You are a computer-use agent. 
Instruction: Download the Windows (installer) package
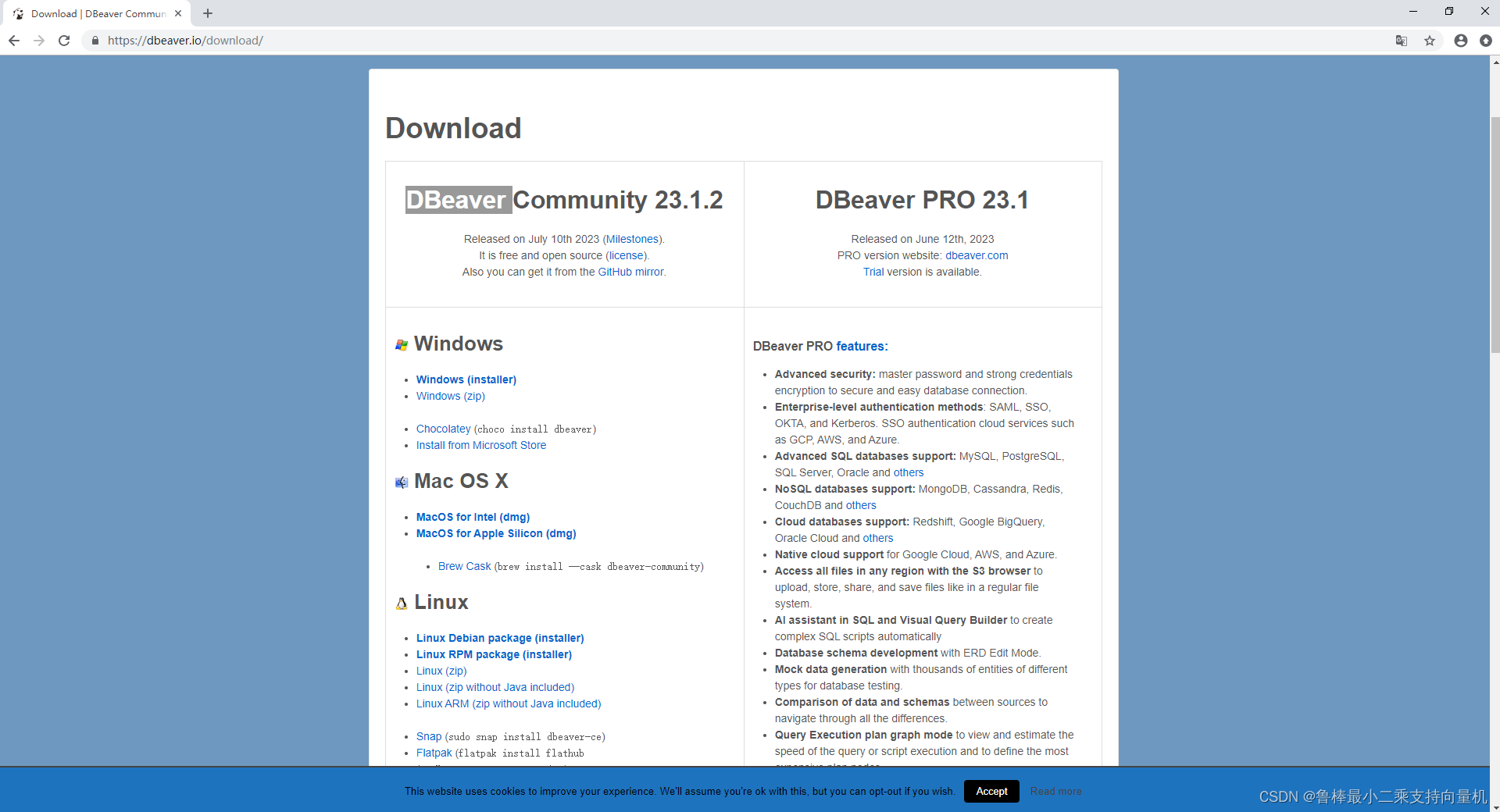[466, 379]
